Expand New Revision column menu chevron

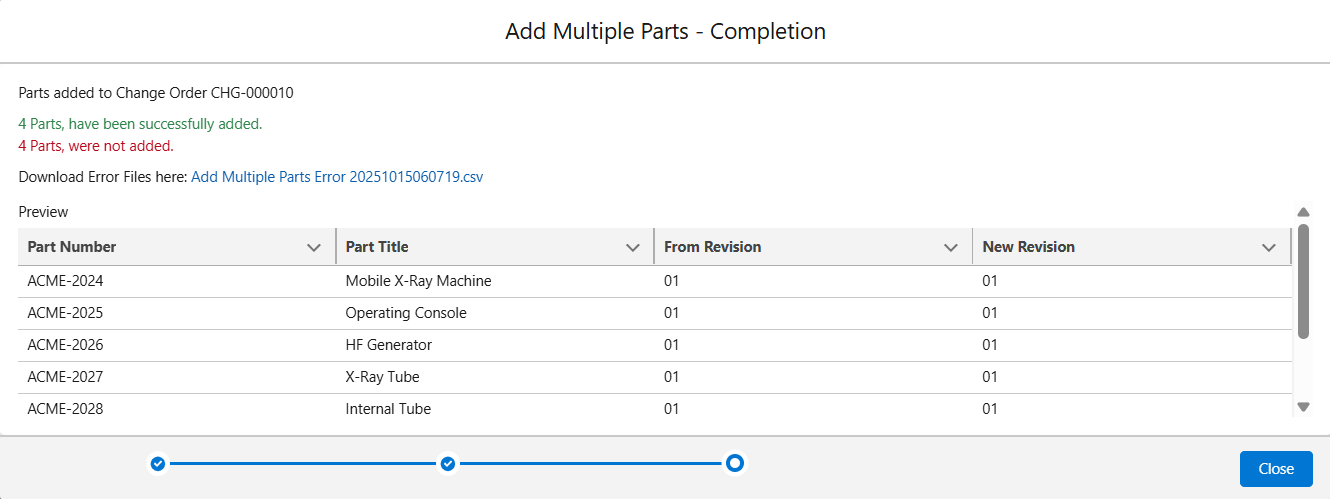(x=1269, y=248)
